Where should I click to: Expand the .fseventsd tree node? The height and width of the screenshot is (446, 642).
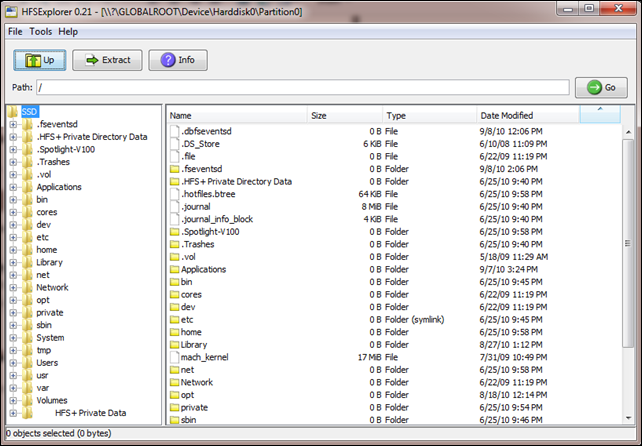point(13,124)
